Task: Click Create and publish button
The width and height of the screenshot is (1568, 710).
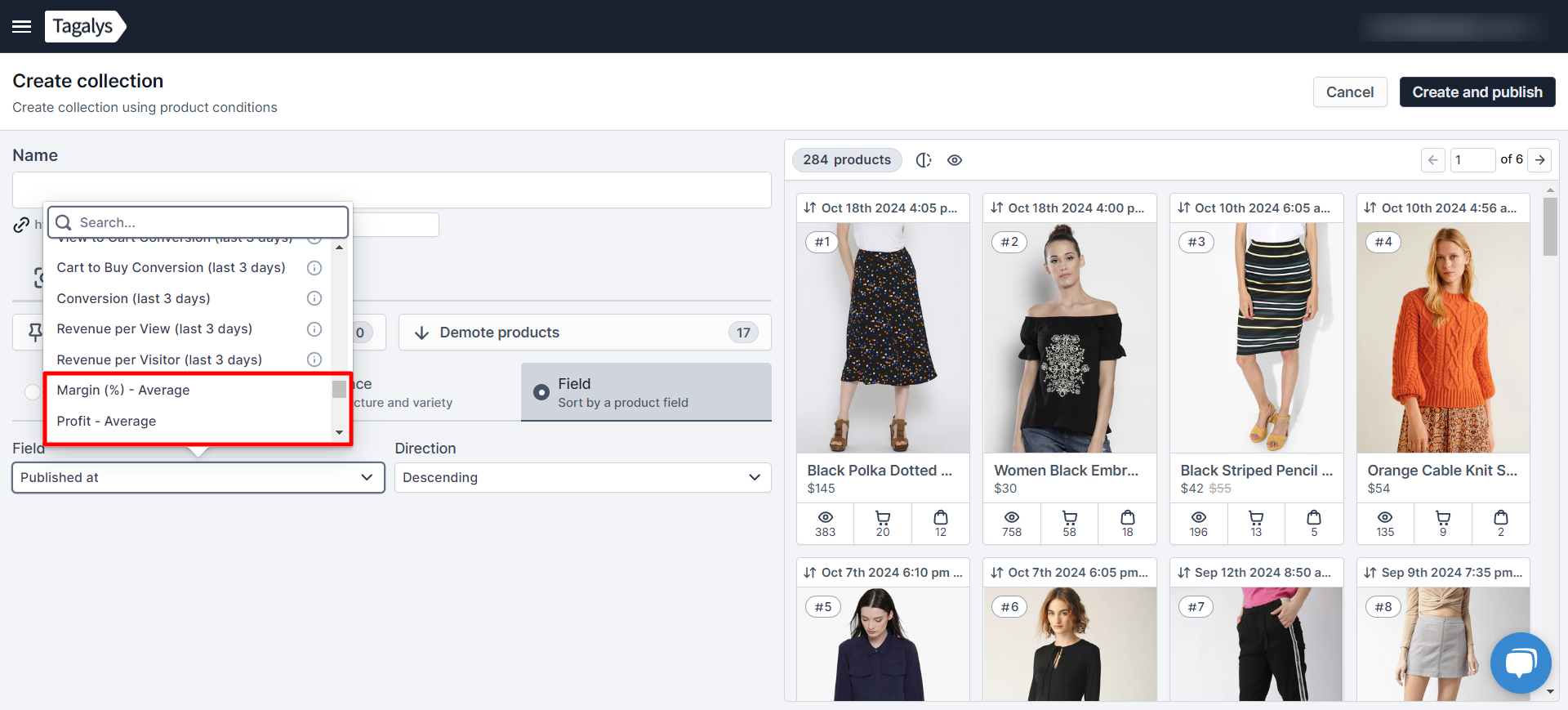Action: (1477, 92)
